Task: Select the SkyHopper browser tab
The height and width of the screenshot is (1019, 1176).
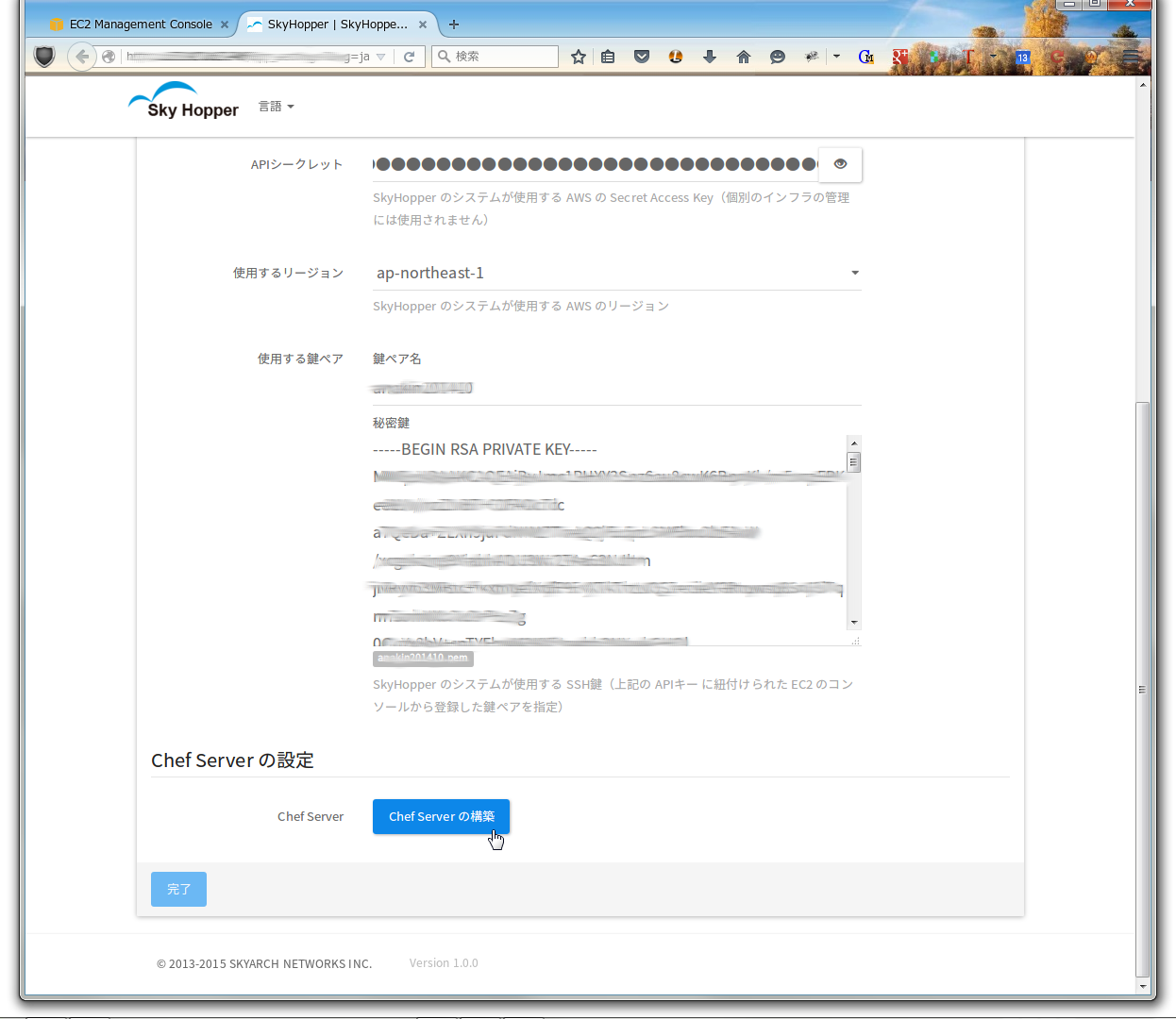Action: click(337, 25)
